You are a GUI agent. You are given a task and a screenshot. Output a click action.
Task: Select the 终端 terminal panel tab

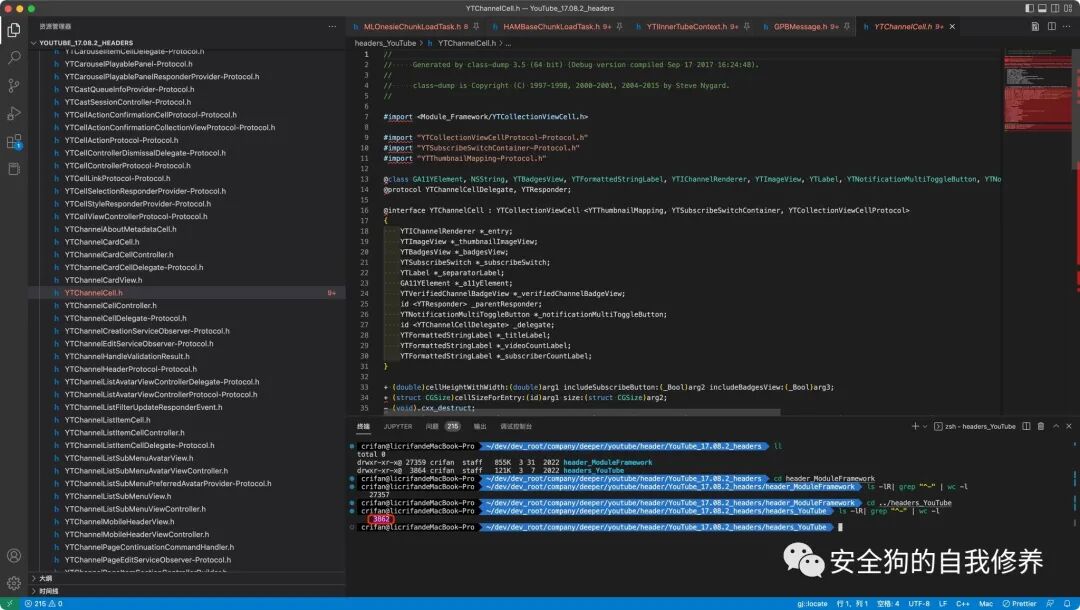(x=364, y=426)
